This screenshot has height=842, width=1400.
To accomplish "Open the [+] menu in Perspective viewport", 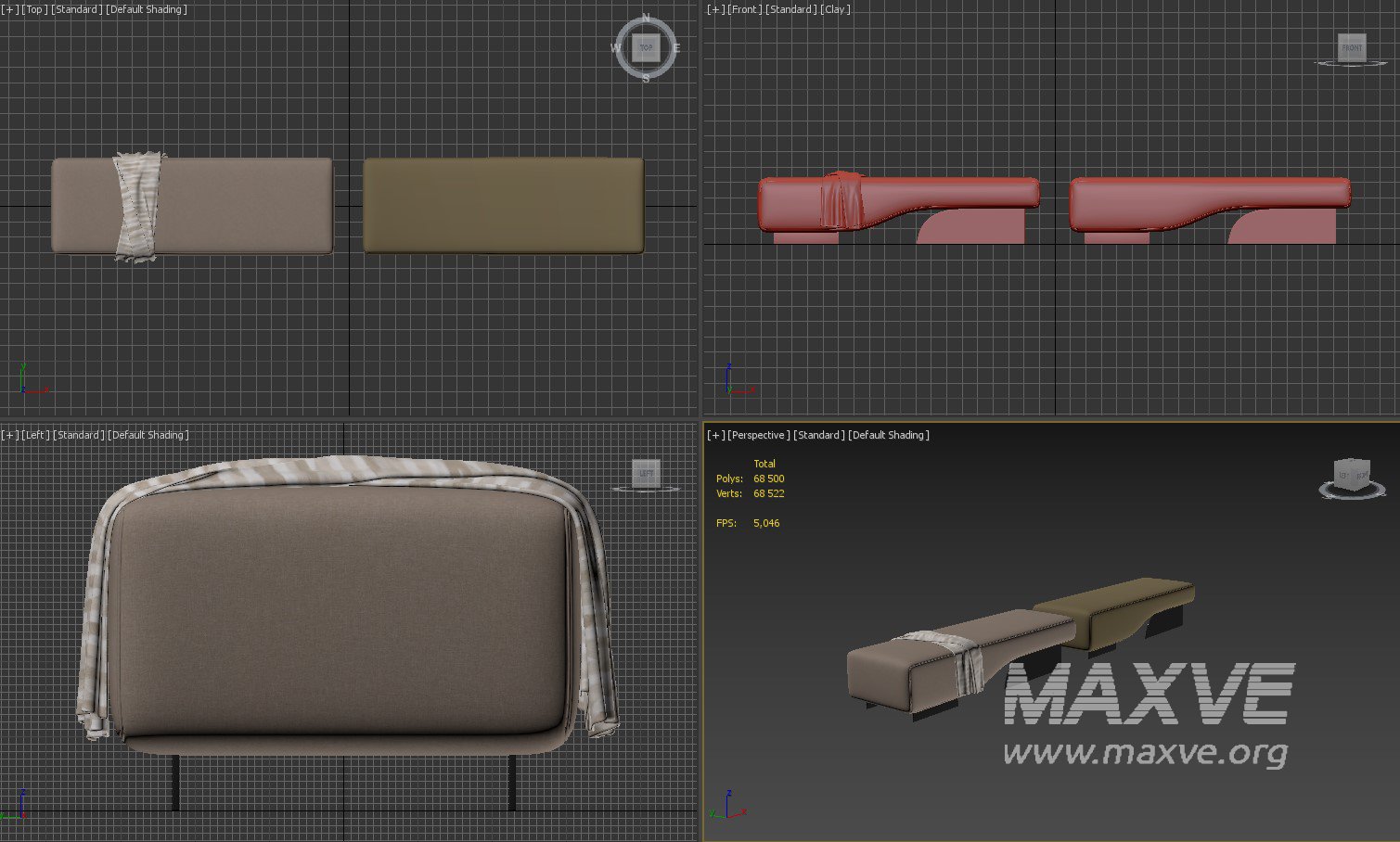I will point(715,435).
